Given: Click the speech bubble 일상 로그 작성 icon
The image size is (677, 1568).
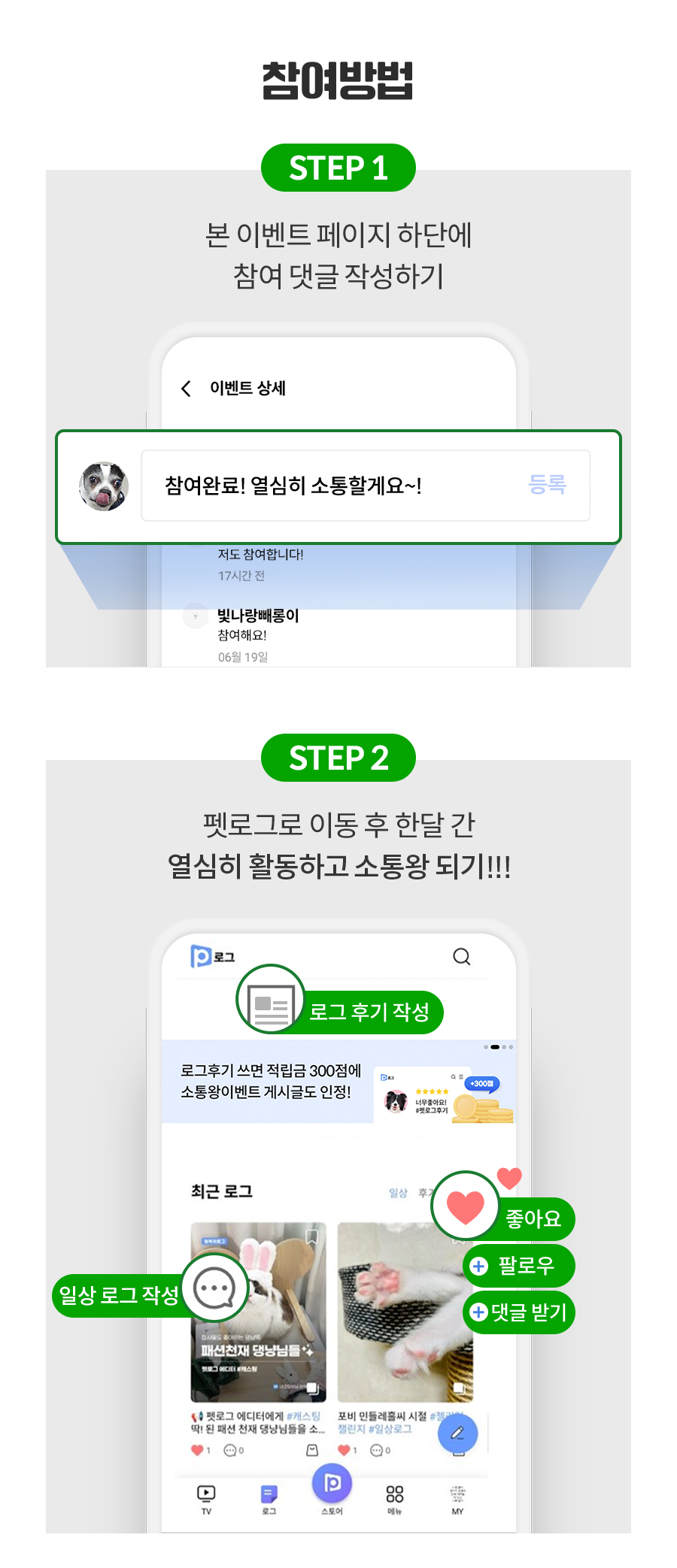Looking at the screenshot, I should point(215,1288).
